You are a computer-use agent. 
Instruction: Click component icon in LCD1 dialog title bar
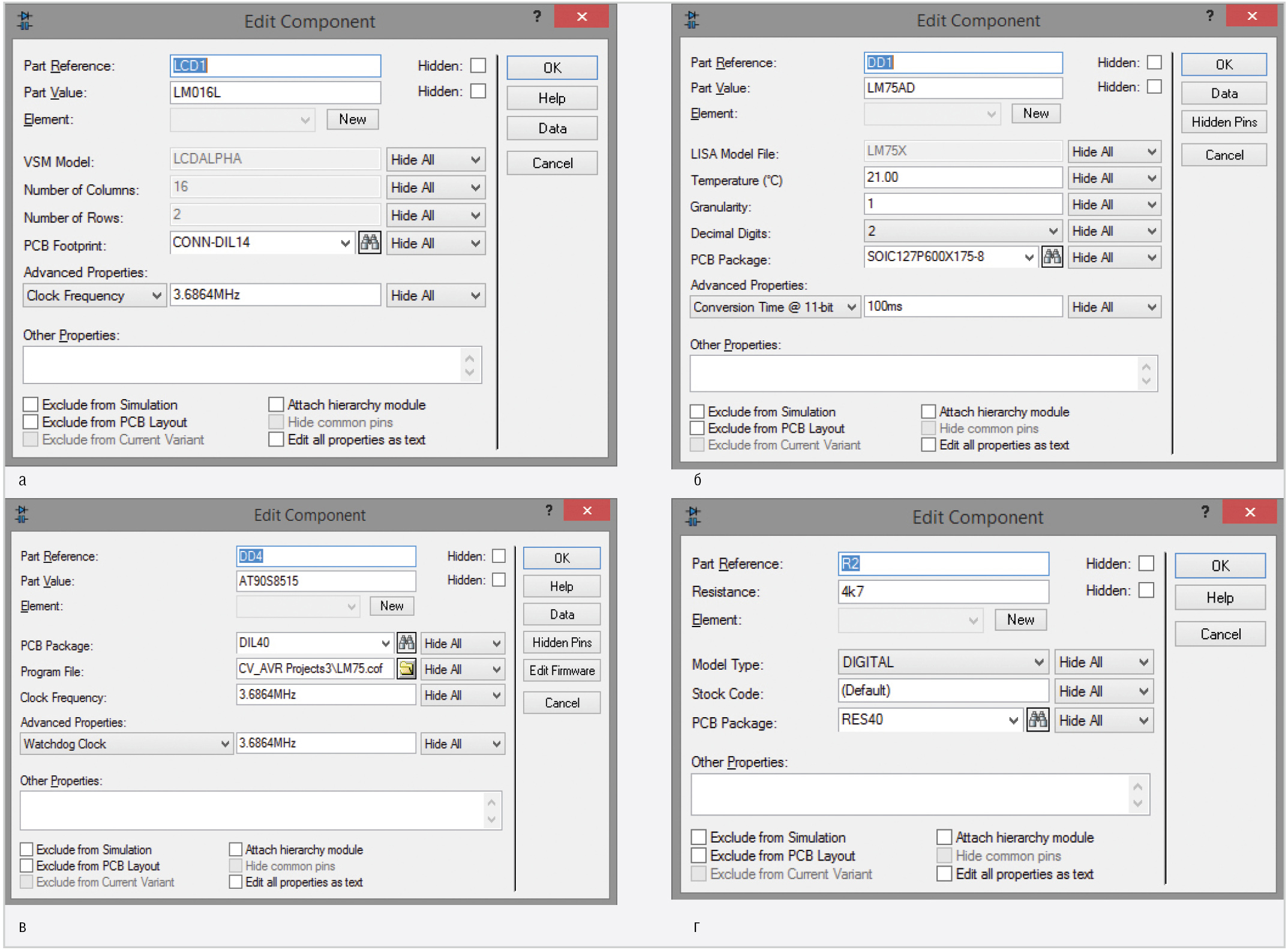(x=25, y=20)
